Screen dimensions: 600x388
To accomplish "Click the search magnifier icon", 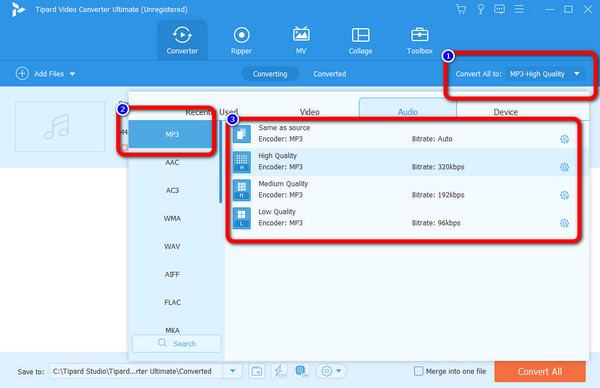I will point(162,343).
